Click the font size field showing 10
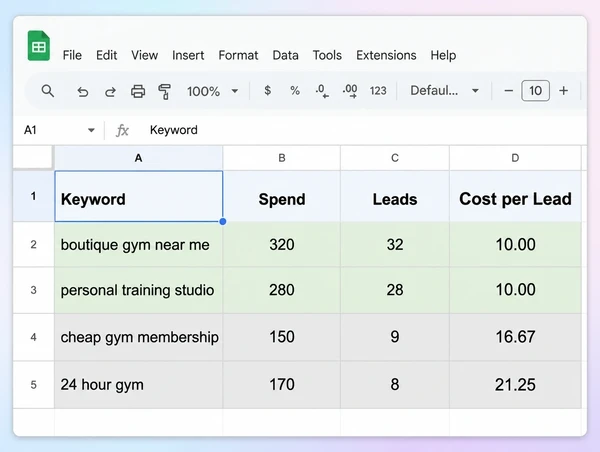This screenshot has width=600, height=452. pyautogui.click(x=535, y=91)
